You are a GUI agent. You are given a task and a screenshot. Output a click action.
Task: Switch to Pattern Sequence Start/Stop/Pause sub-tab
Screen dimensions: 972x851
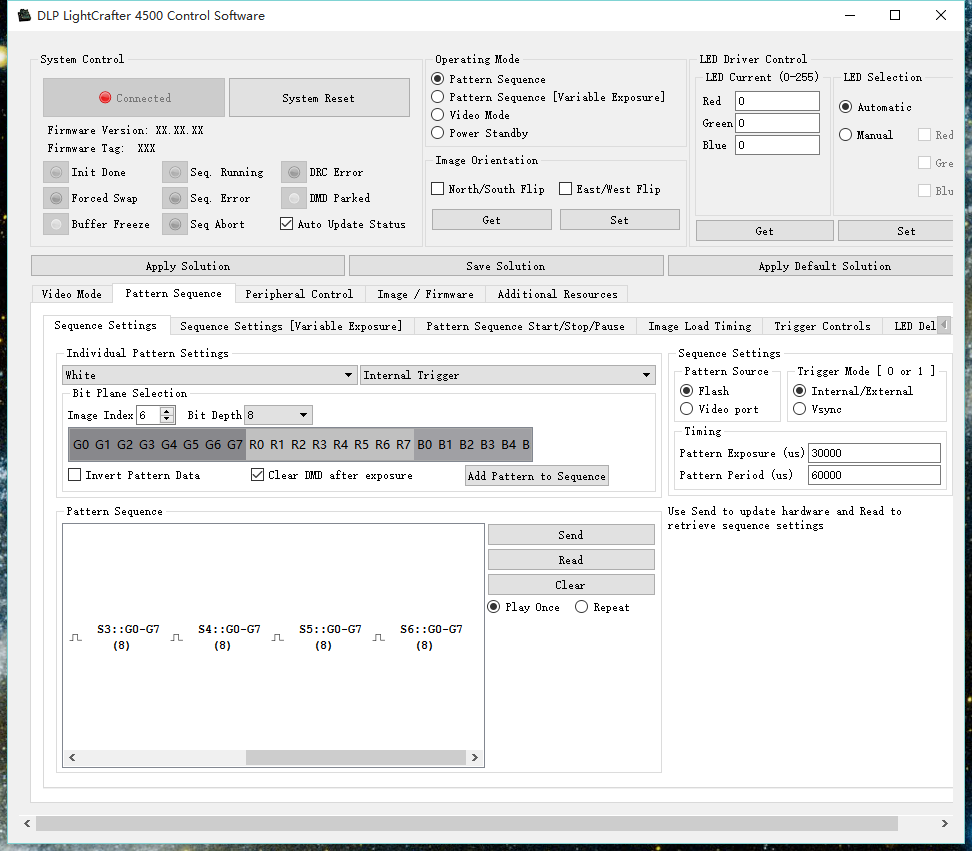525,326
